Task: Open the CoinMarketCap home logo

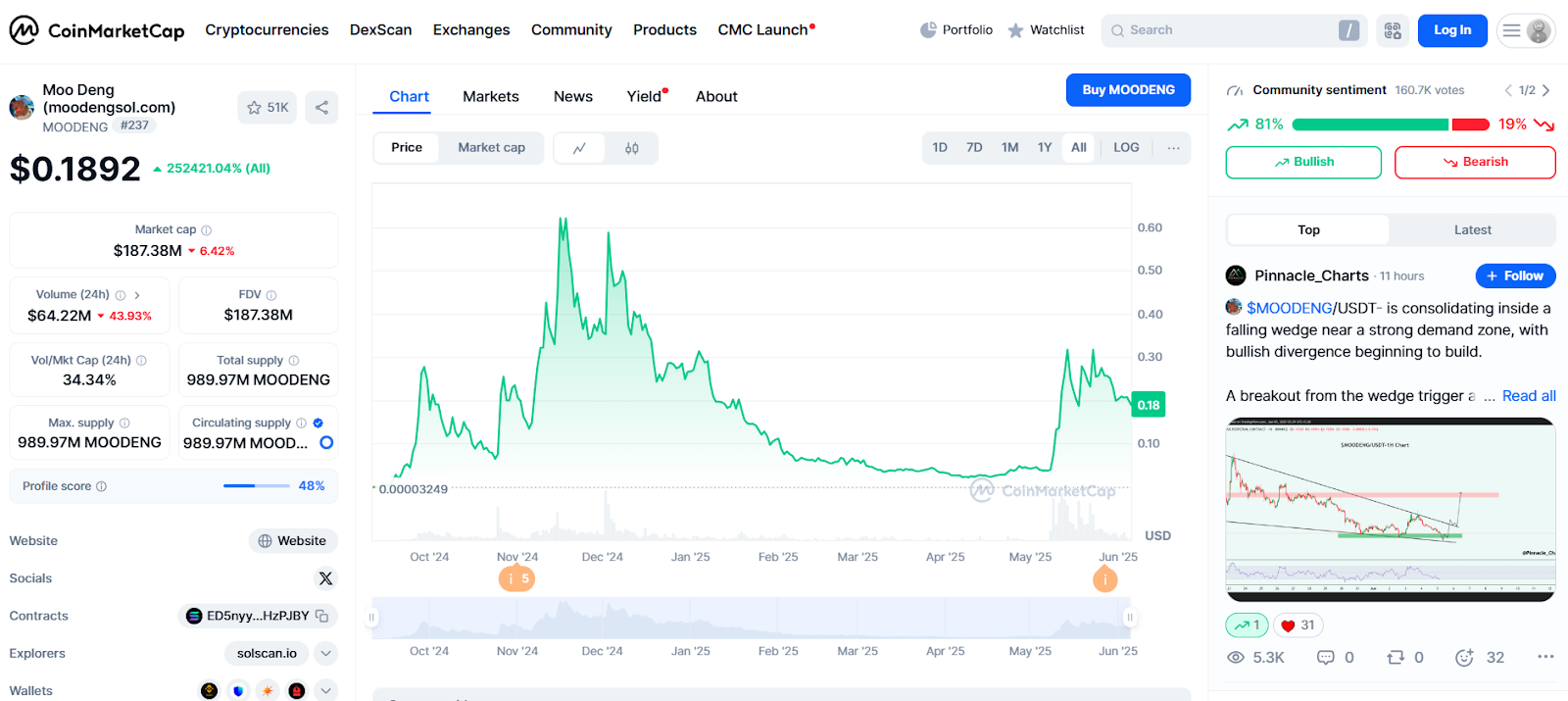Action: coord(96,30)
